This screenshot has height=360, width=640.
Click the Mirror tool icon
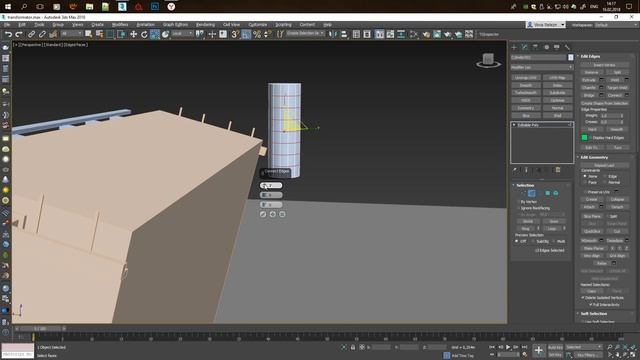pyautogui.click(x=333, y=35)
